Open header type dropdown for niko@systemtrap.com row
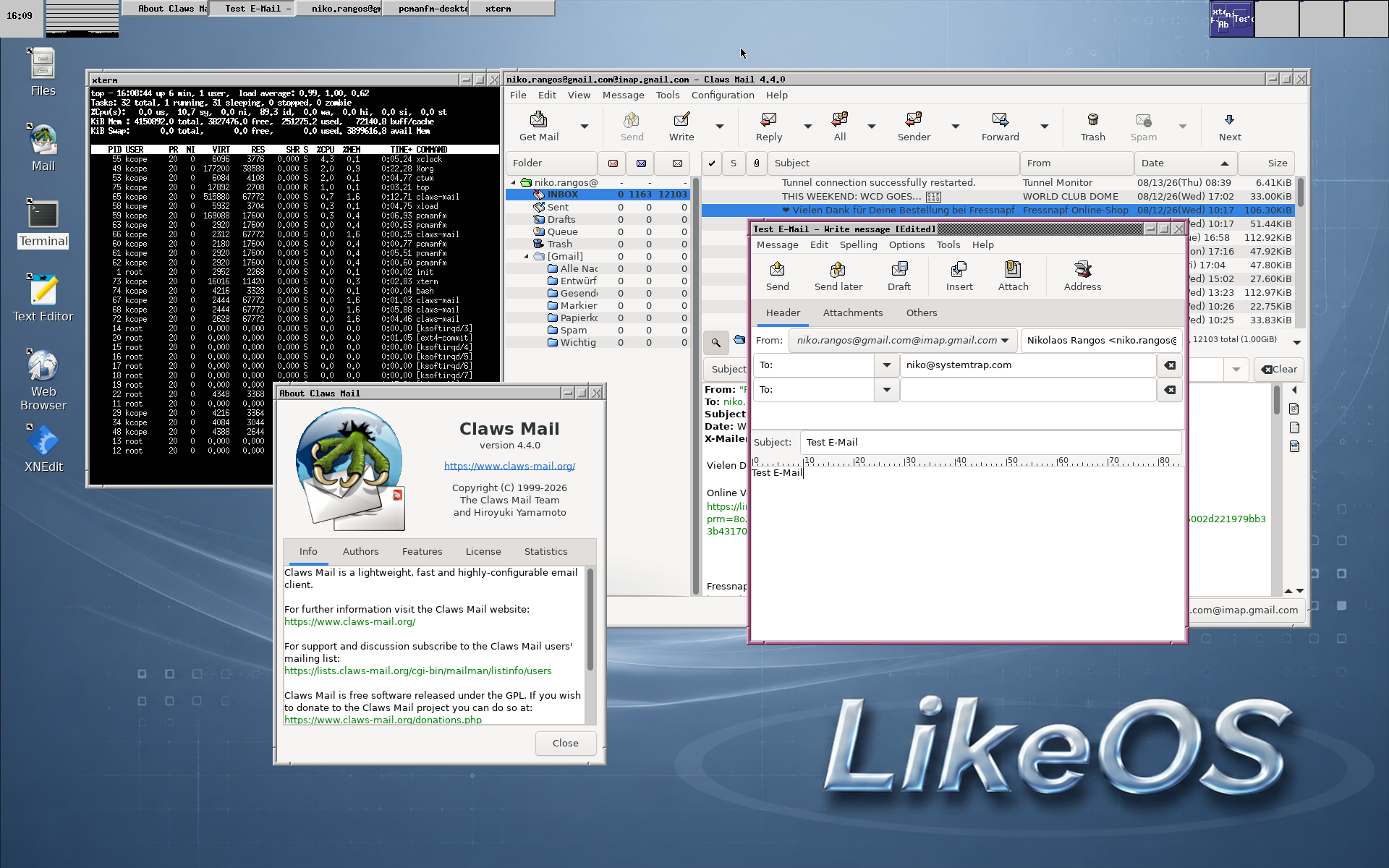The height and width of the screenshot is (868, 1389). click(886, 365)
